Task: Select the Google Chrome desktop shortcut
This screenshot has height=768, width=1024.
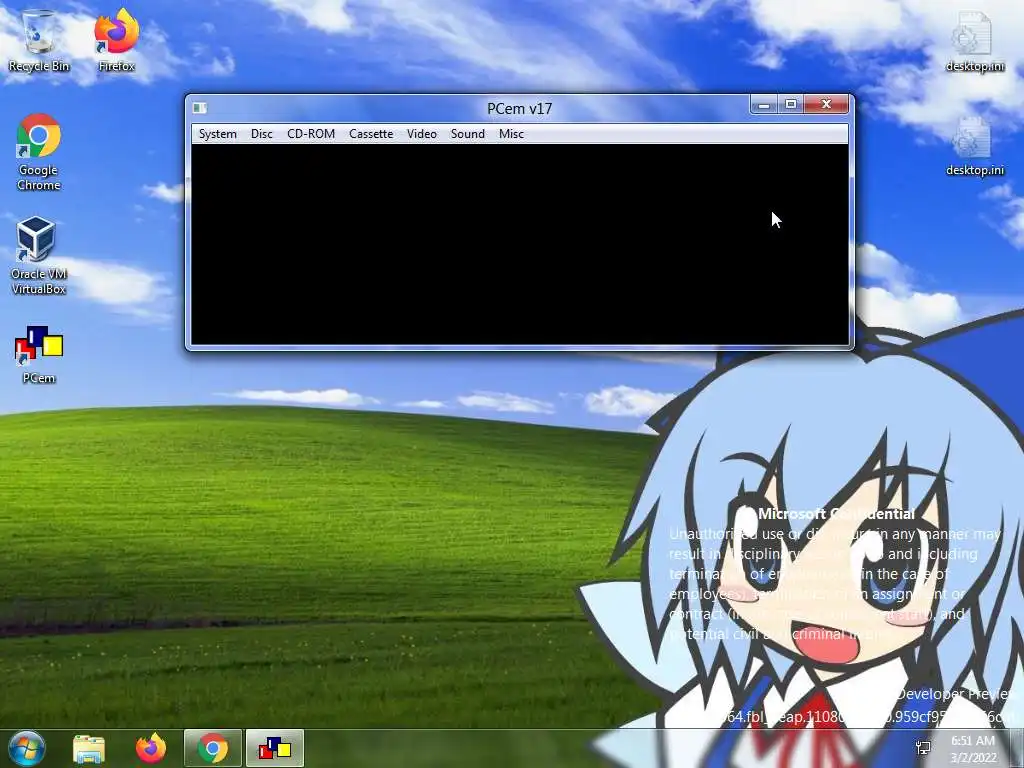Action: point(39,152)
